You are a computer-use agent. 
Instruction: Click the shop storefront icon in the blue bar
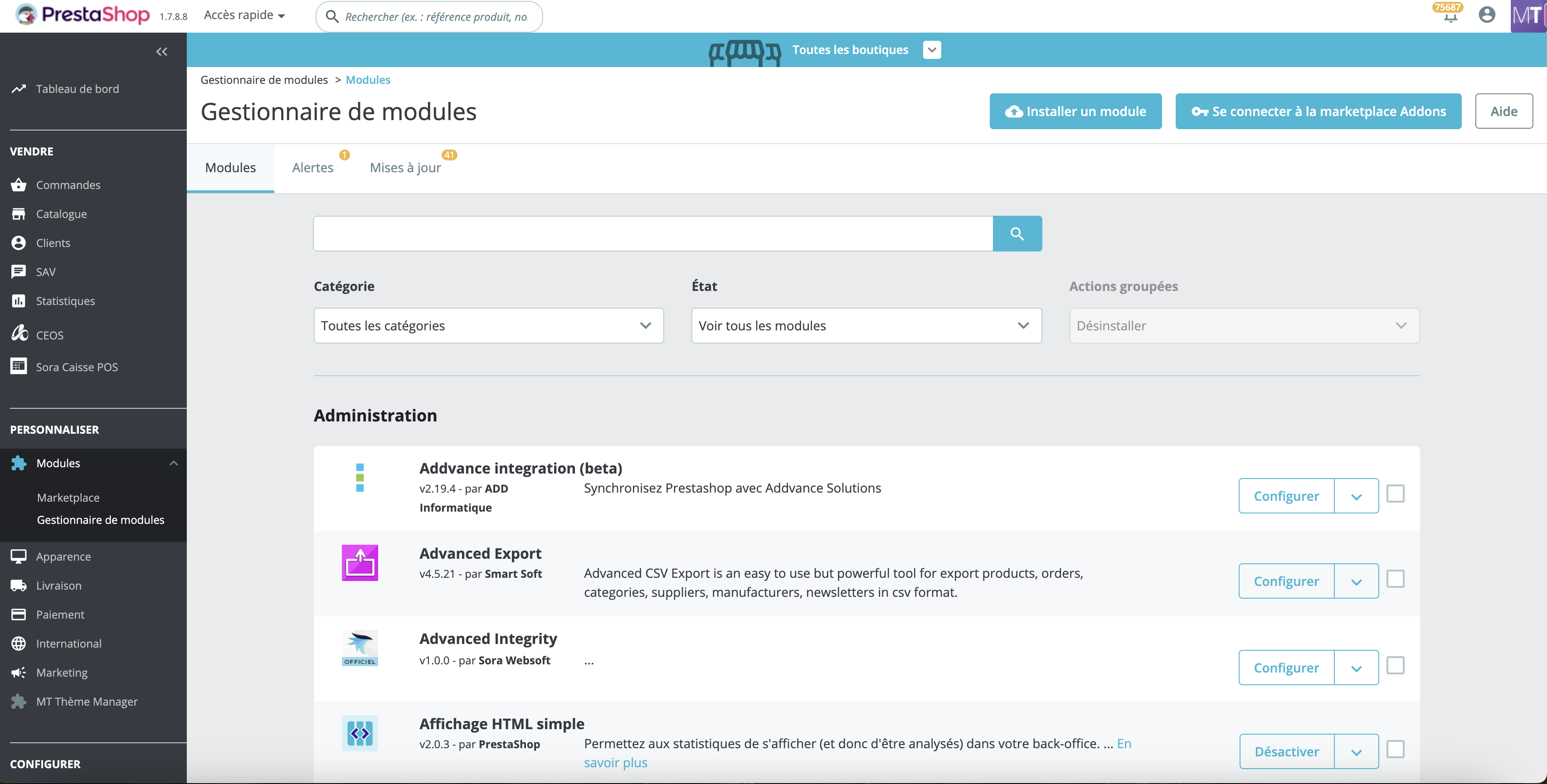744,54
